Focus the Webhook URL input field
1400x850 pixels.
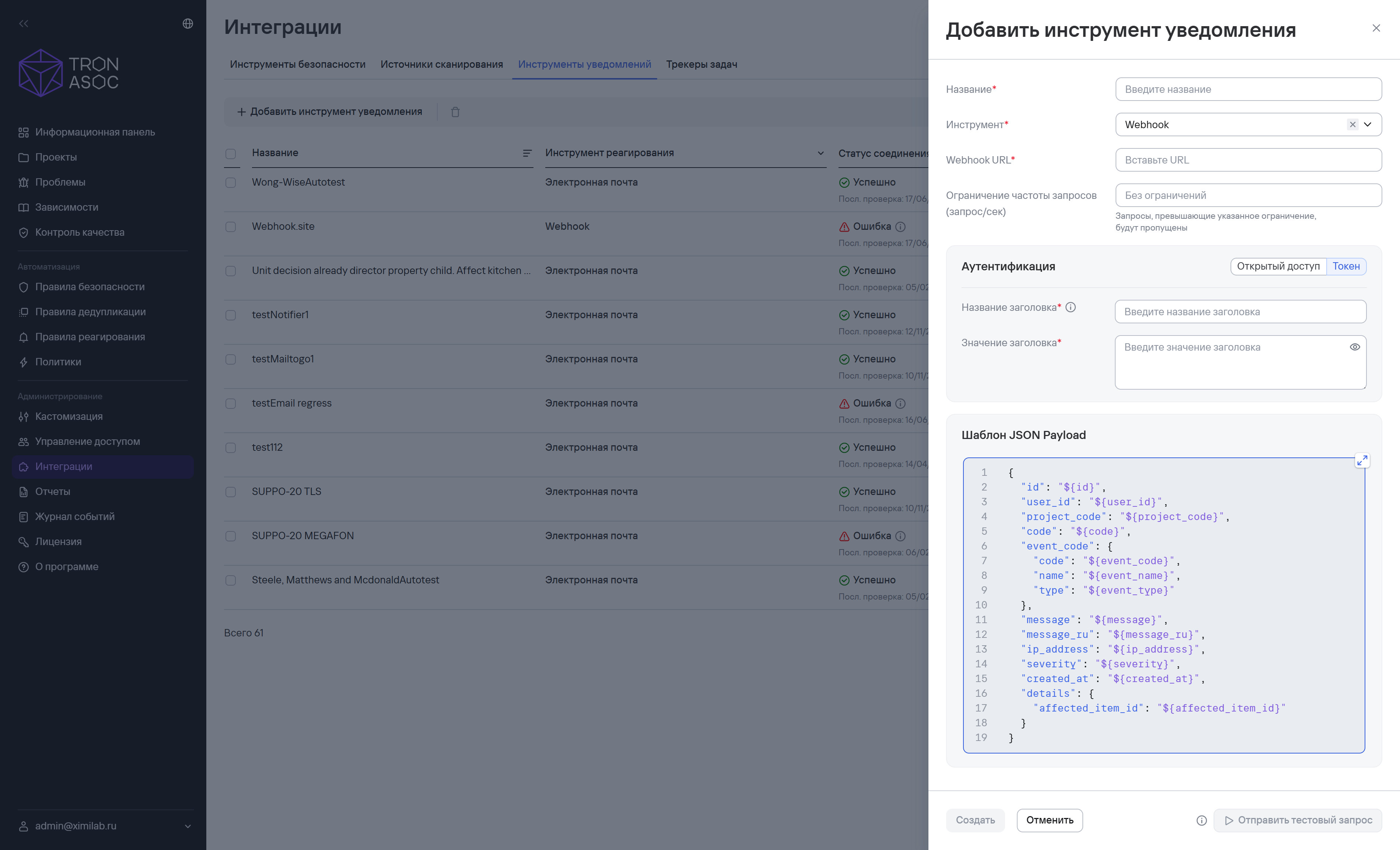pos(1248,159)
